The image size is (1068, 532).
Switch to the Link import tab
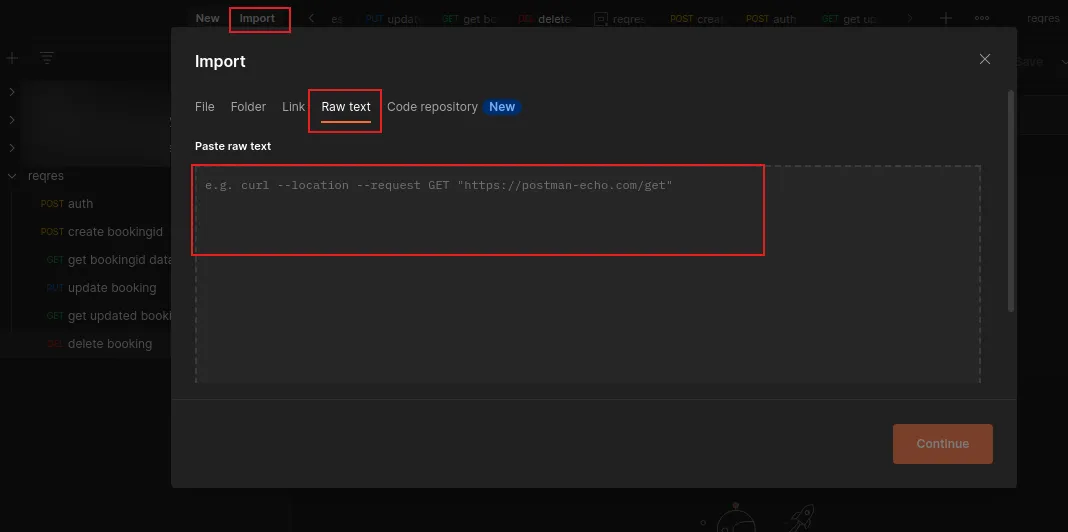(x=294, y=107)
